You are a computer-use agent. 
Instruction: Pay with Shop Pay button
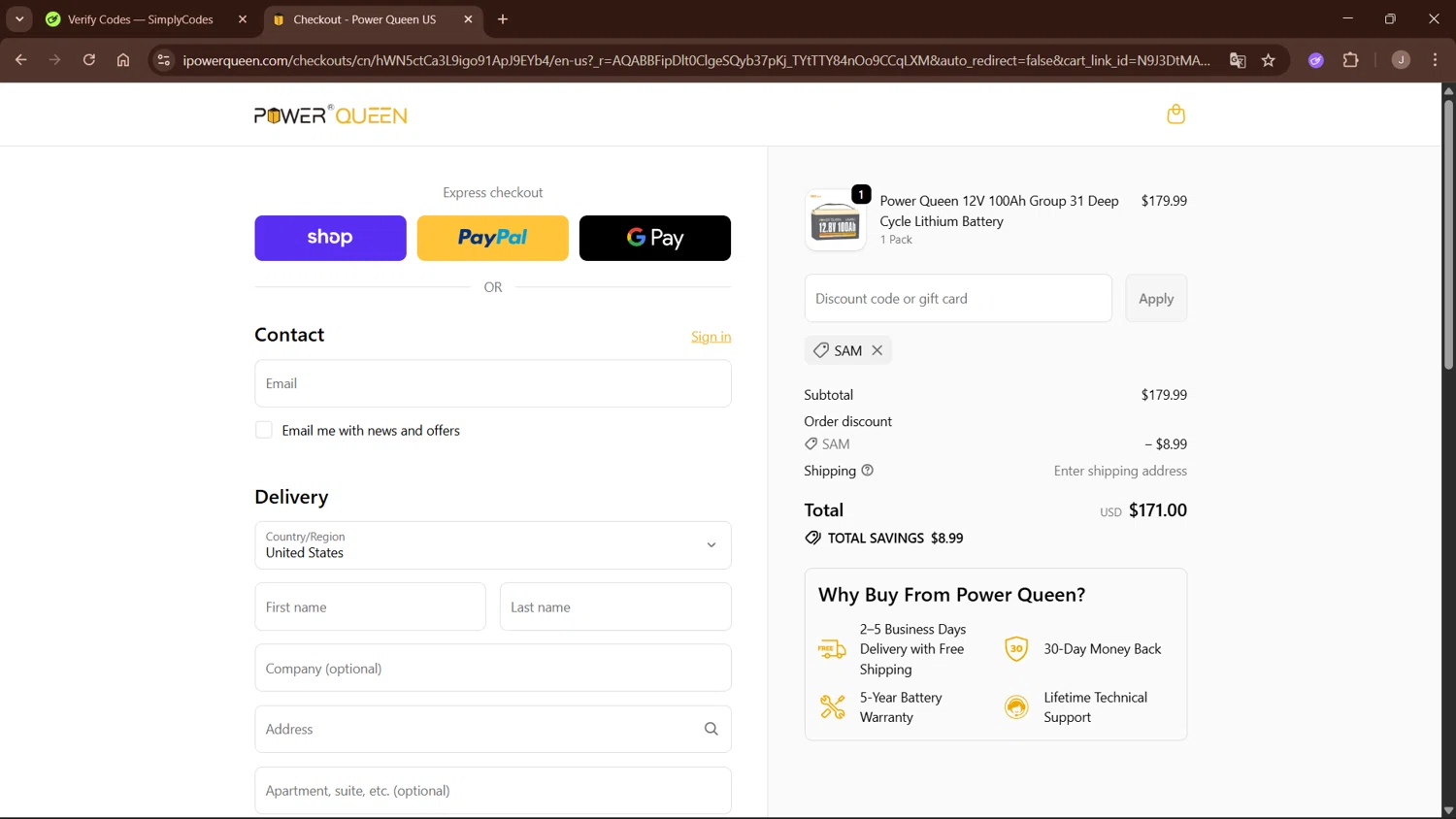(x=330, y=238)
